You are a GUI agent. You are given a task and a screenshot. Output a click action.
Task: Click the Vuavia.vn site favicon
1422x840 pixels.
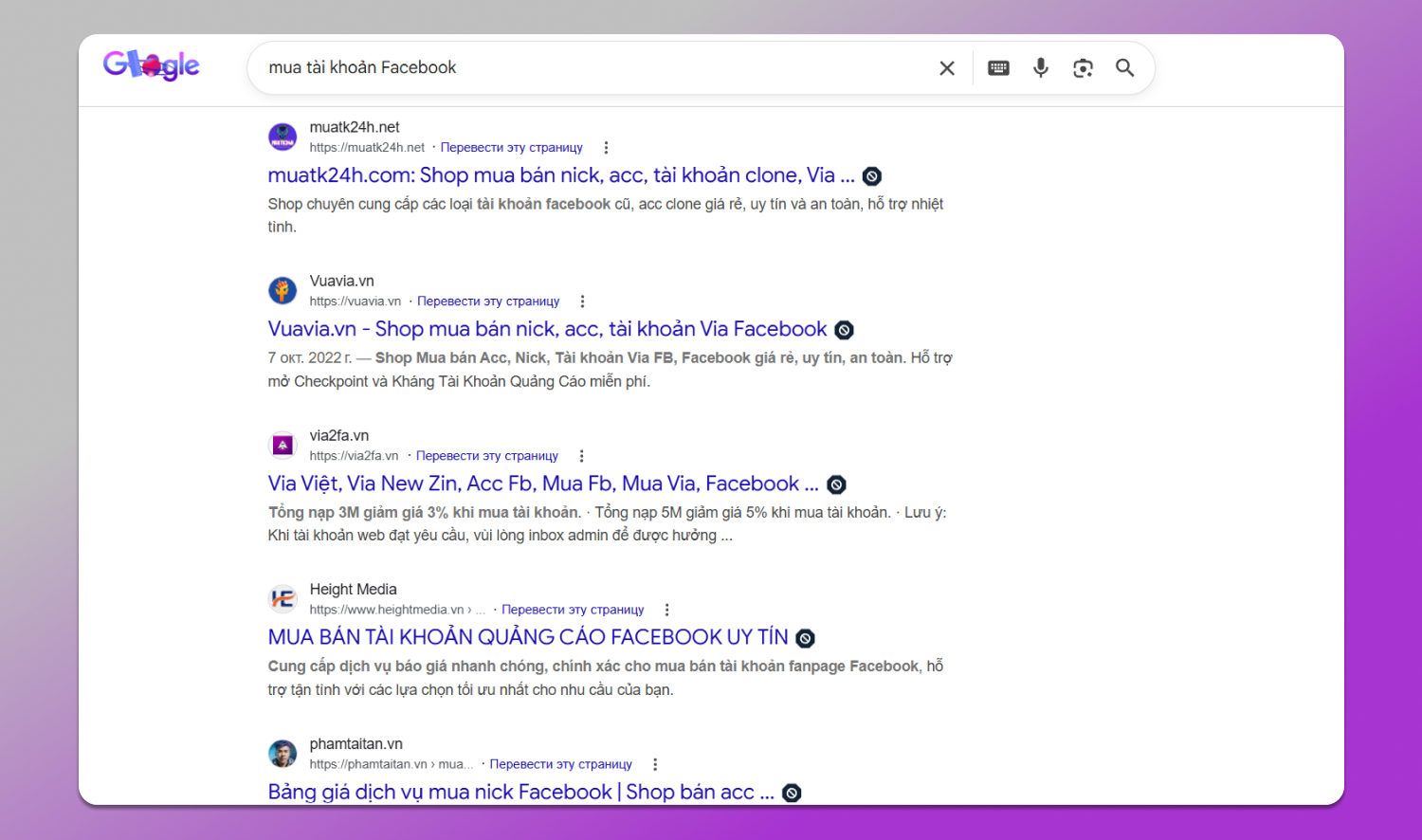click(x=282, y=290)
